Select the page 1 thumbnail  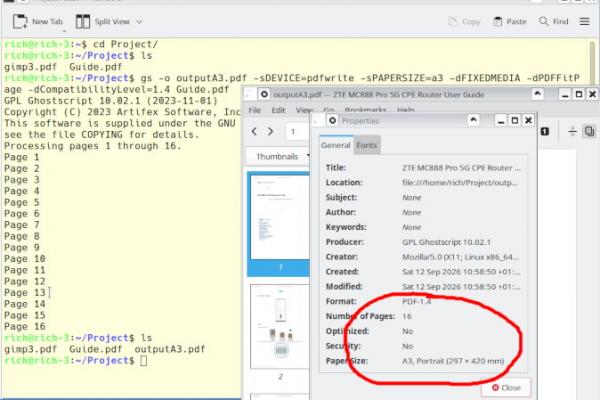click(280, 217)
